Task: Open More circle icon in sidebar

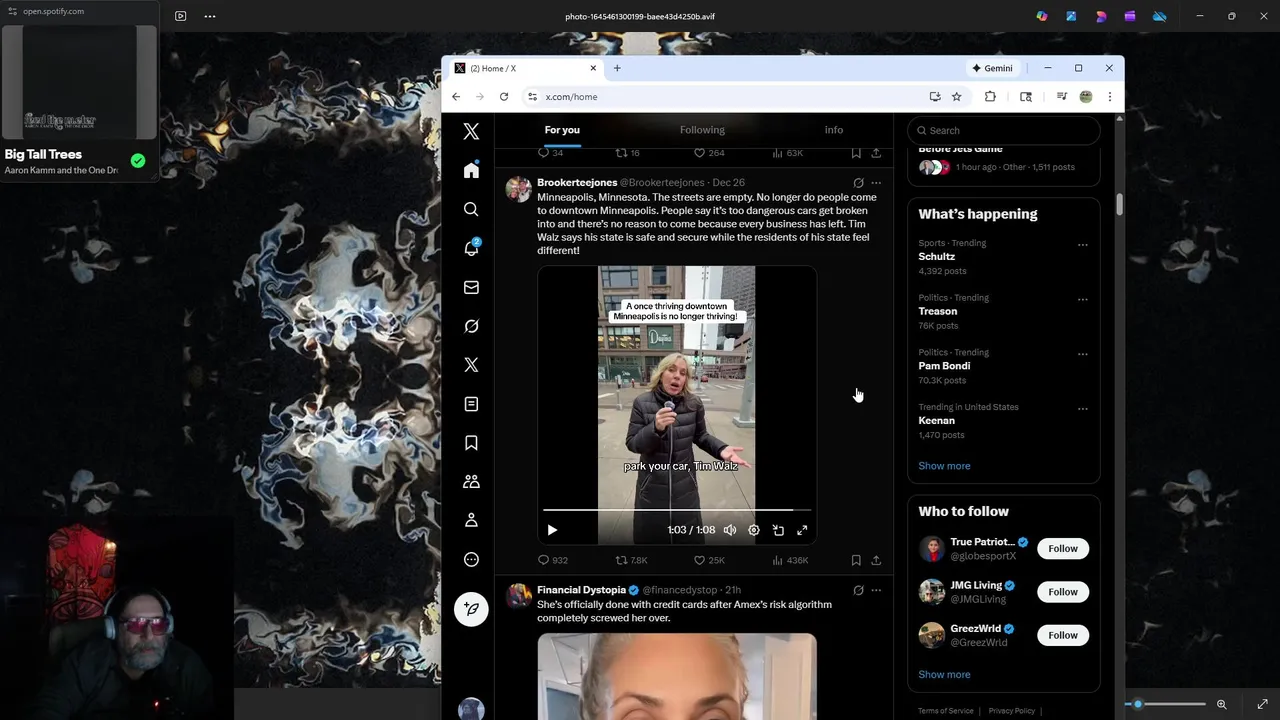Action: [471, 559]
